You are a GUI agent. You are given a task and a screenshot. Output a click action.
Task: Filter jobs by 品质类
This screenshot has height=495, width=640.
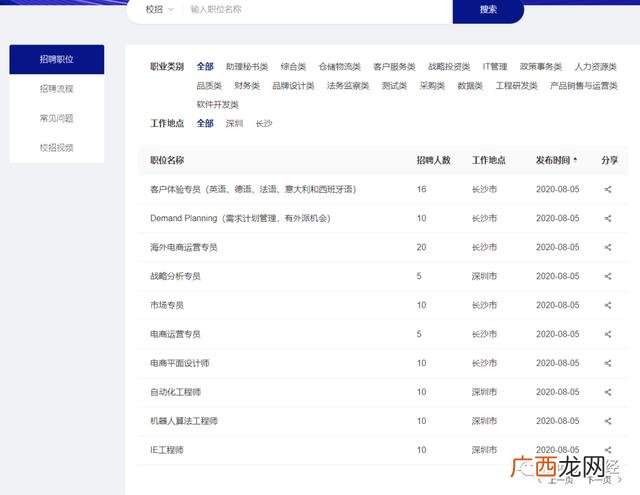(x=209, y=86)
